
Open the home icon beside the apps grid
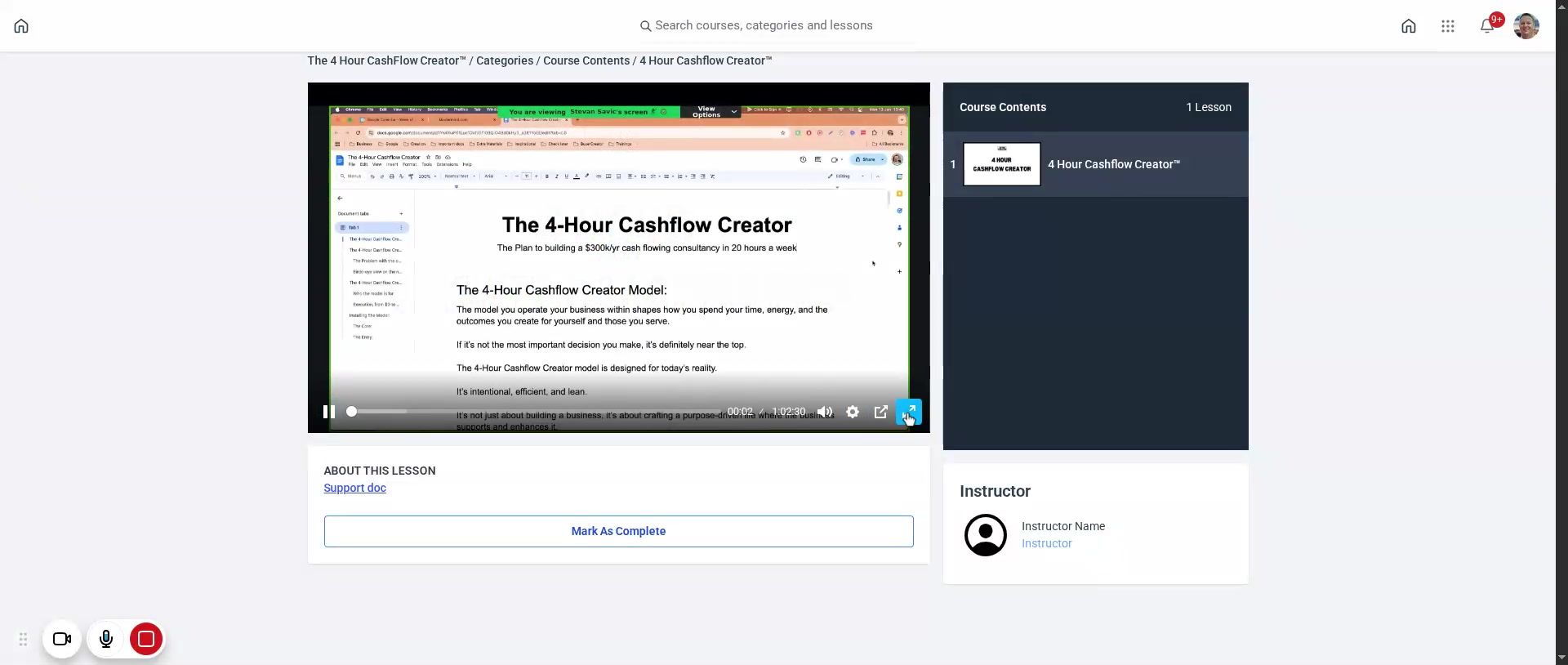(1409, 26)
